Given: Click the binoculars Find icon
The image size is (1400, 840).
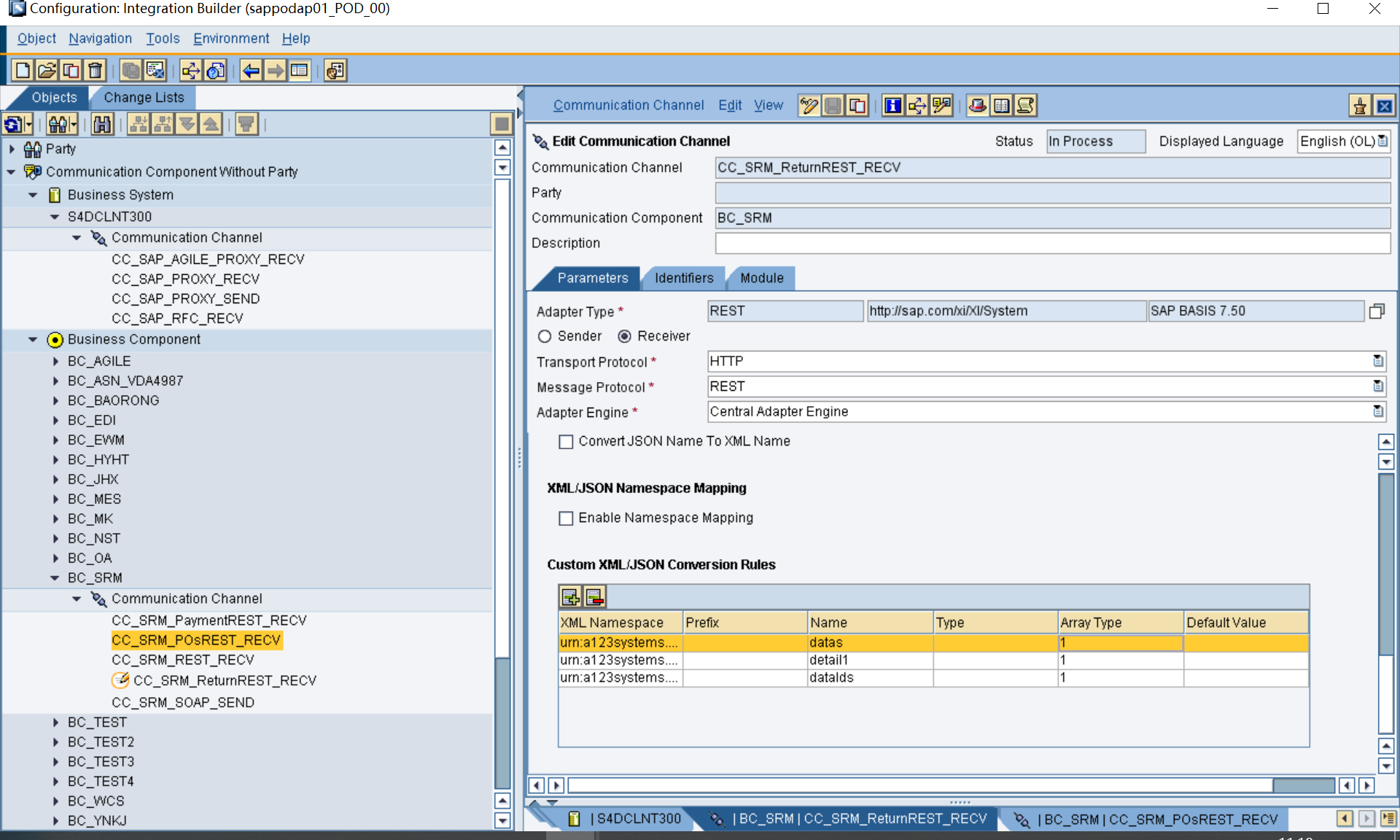Looking at the screenshot, I should click(x=102, y=125).
